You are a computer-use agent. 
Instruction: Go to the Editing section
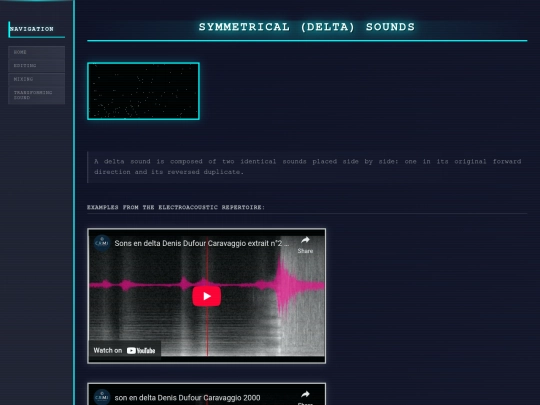36,66
